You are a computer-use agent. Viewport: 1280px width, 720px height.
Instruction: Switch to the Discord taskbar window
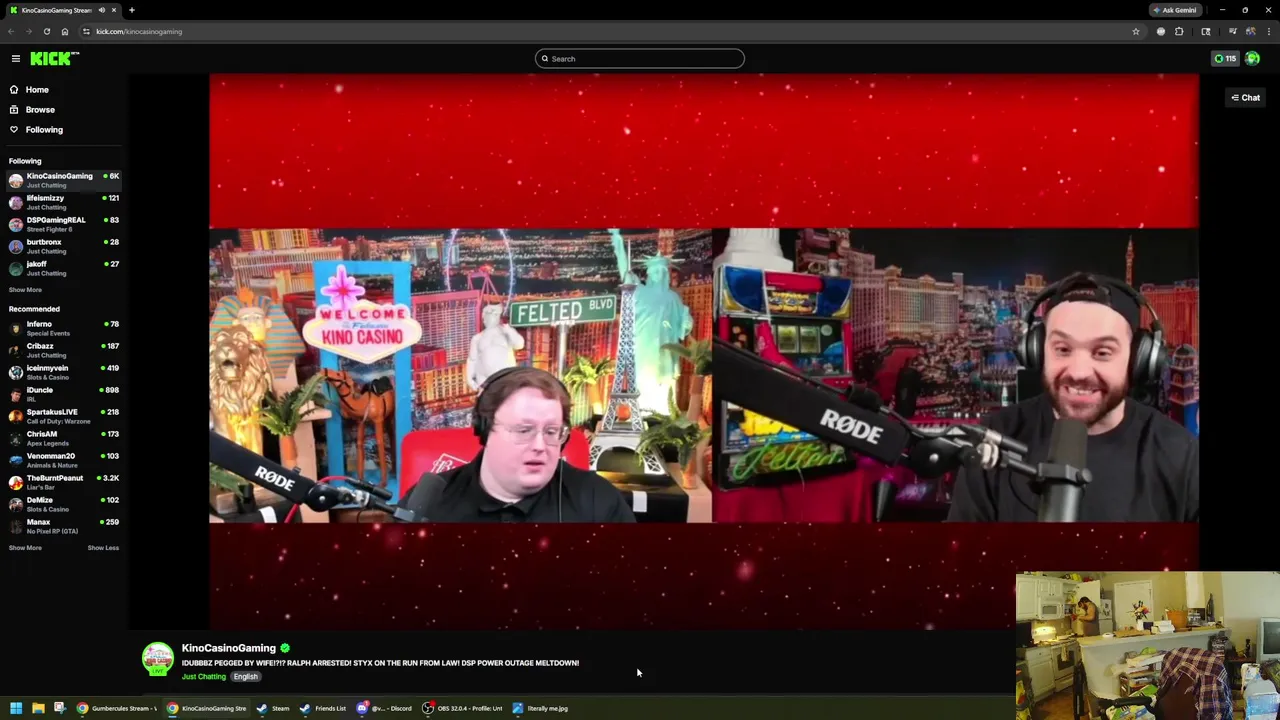point(385,709)
